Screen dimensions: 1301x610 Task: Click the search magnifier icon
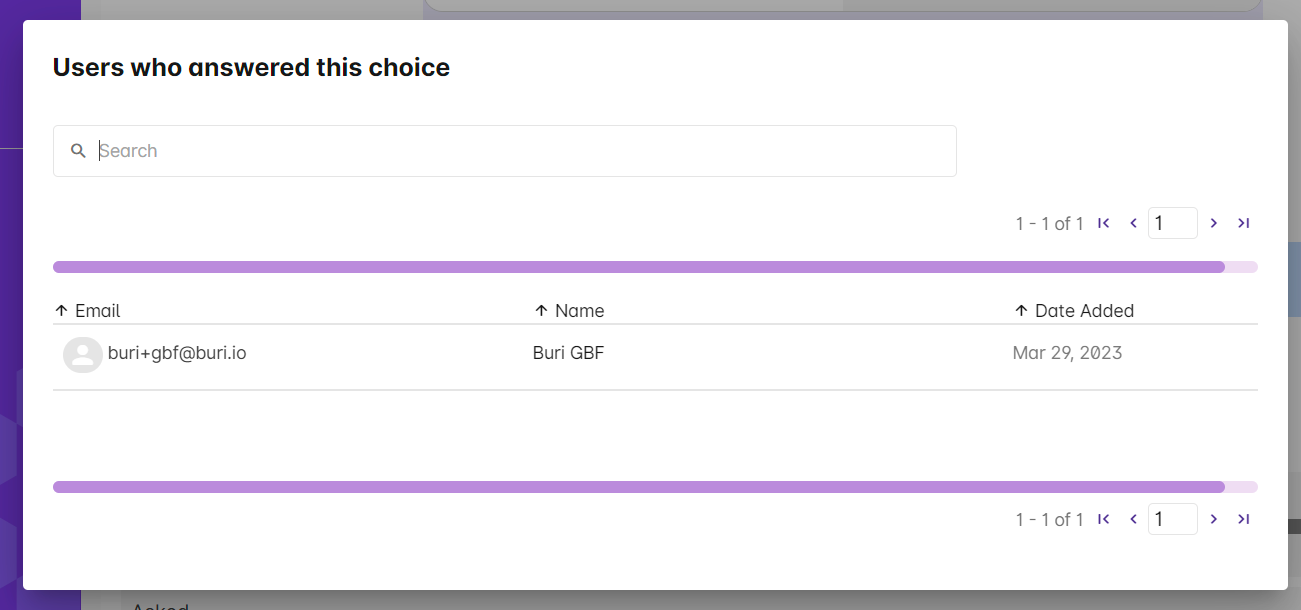pyautogui.click(x=78, y=151)
